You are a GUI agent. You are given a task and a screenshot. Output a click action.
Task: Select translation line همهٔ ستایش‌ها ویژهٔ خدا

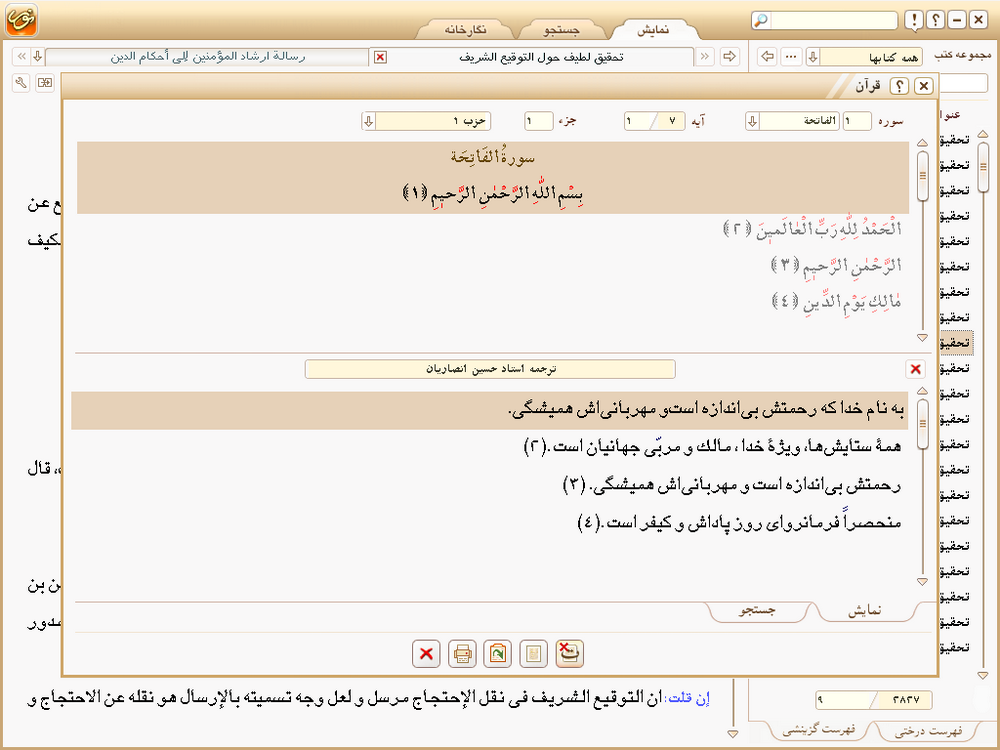click(712, 447)
